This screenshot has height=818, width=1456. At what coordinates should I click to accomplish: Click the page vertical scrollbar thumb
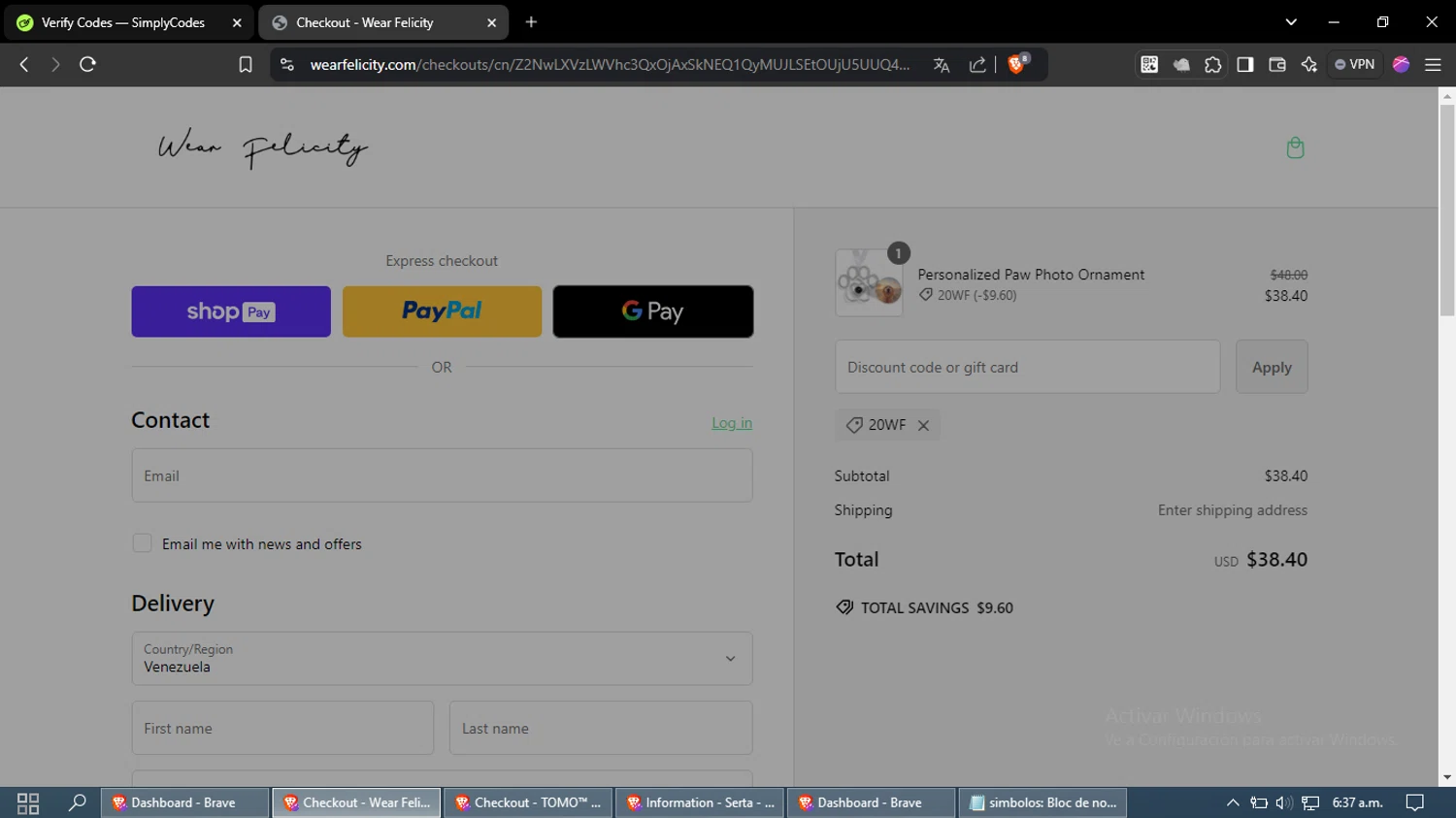(x=1447, y=210)
